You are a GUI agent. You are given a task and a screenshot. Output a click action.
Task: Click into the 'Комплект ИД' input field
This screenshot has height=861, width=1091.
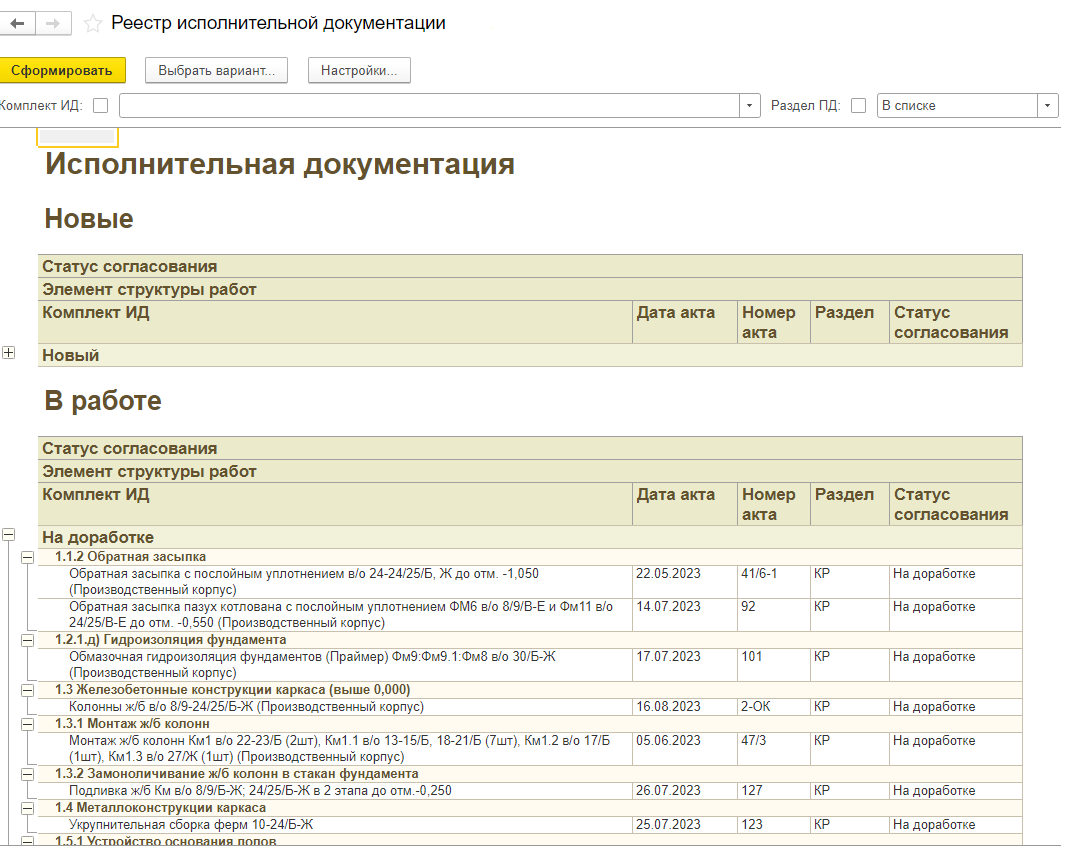(x=429, y=106)
